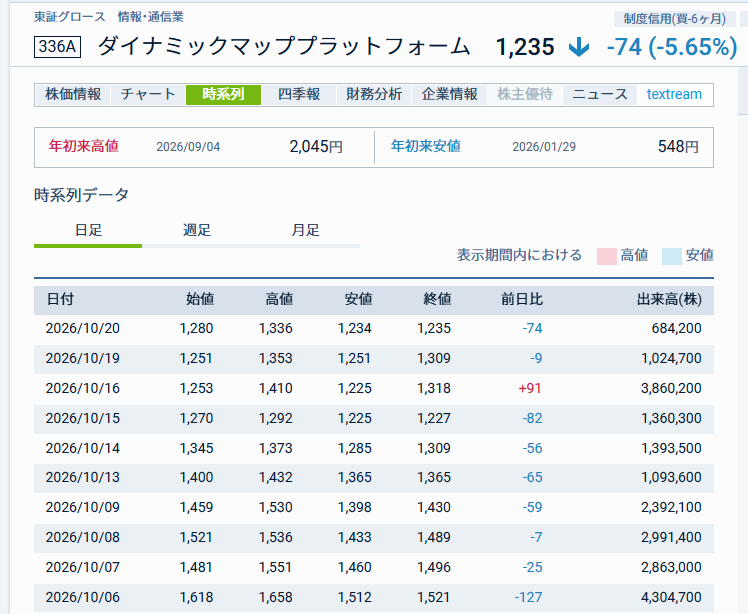Click the 年初来安値 label
Image resolution: width=748 pixels, height=614 pixels.
point(426,146)
